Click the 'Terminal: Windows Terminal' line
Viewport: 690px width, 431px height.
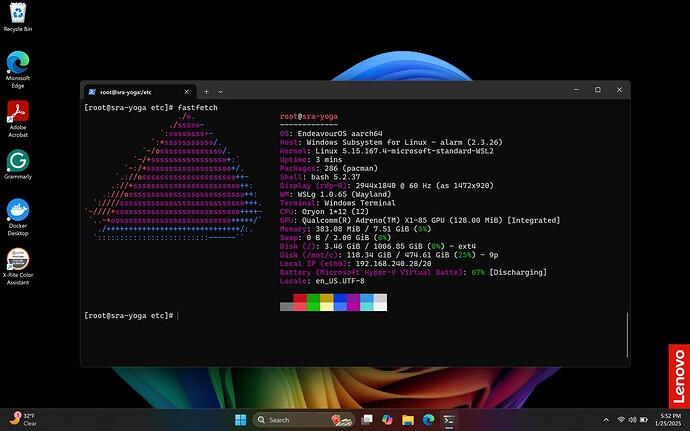(x=338, y=203)
